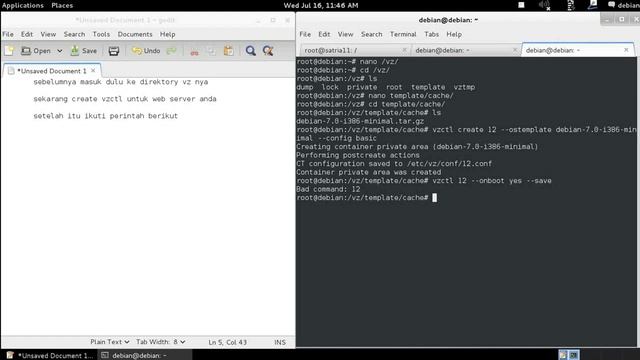Open gedit Search menu

point(74,34)
